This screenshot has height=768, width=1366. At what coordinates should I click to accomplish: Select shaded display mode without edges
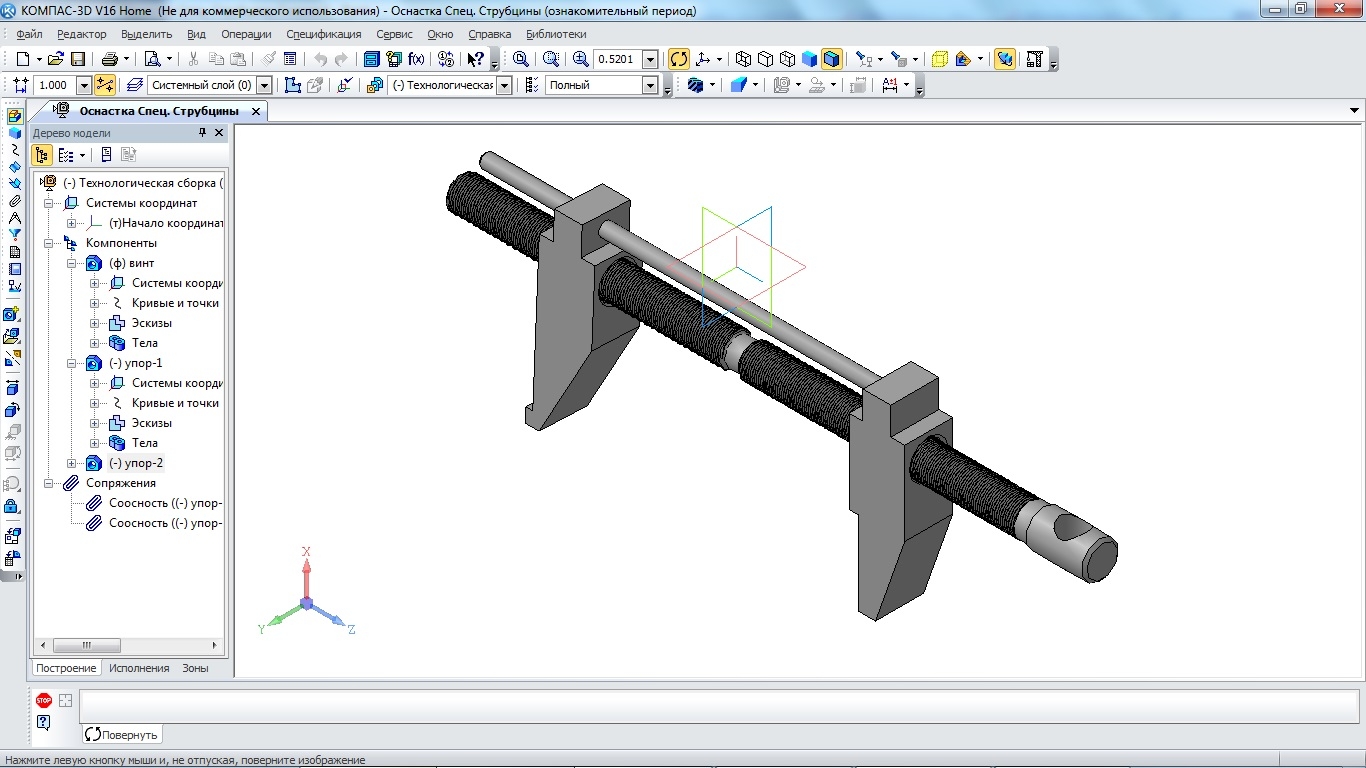tap(810, 59)
